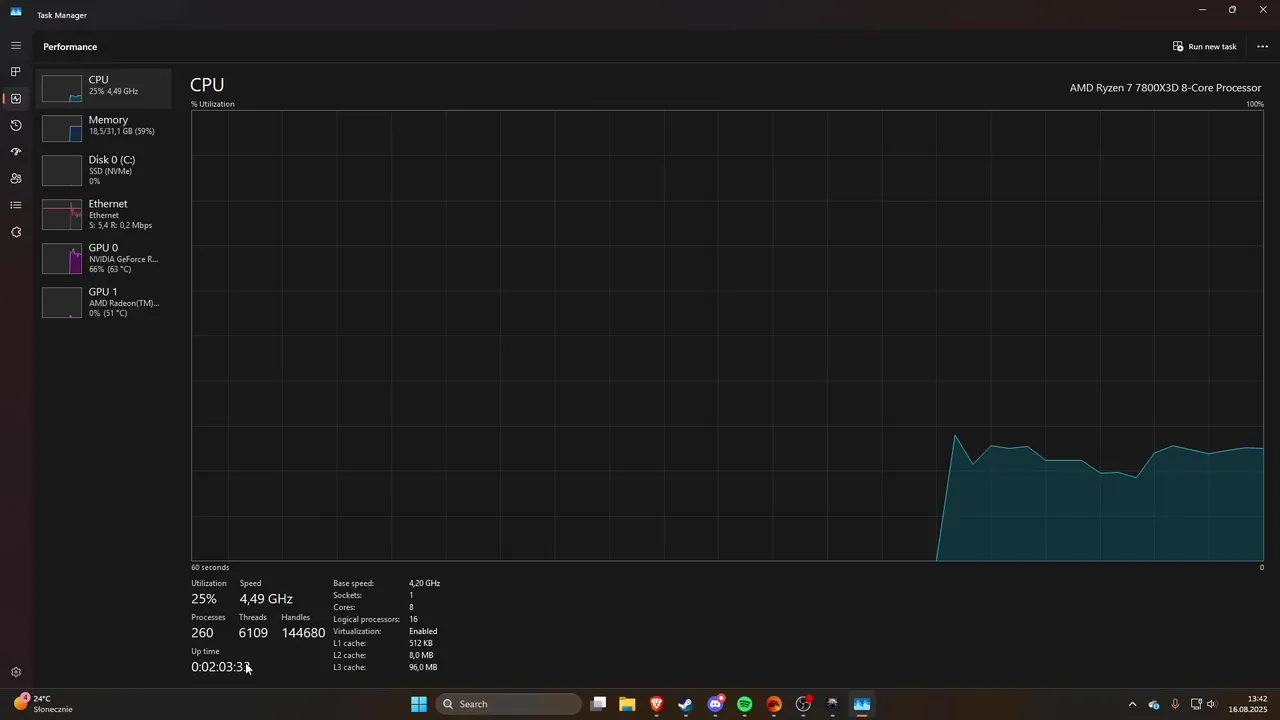Open File Explorer from the taskbar

pos(627,704)
